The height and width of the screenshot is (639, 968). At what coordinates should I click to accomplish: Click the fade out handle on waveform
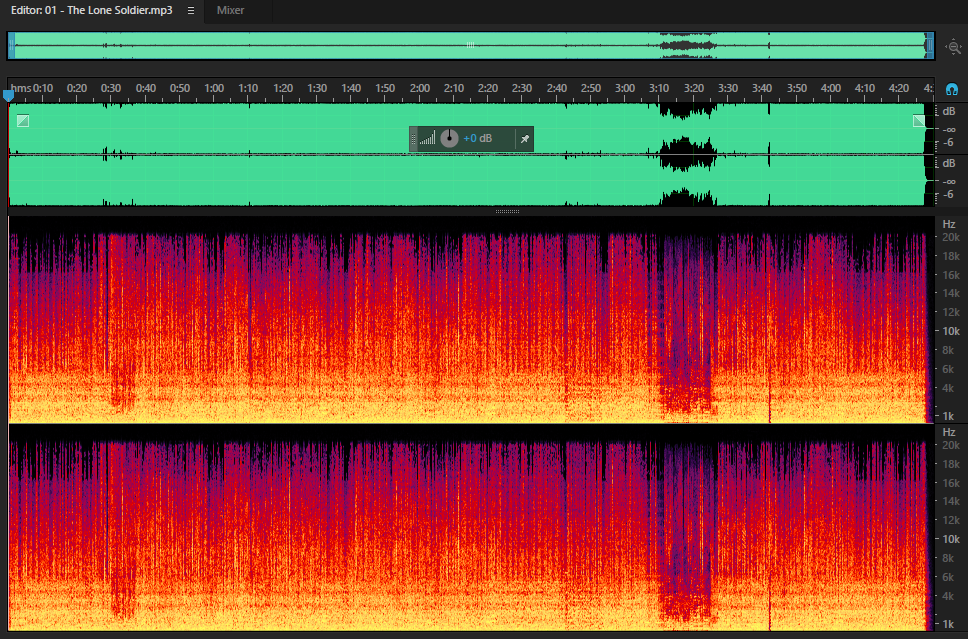pyautogui.click(x=919, y=120)
